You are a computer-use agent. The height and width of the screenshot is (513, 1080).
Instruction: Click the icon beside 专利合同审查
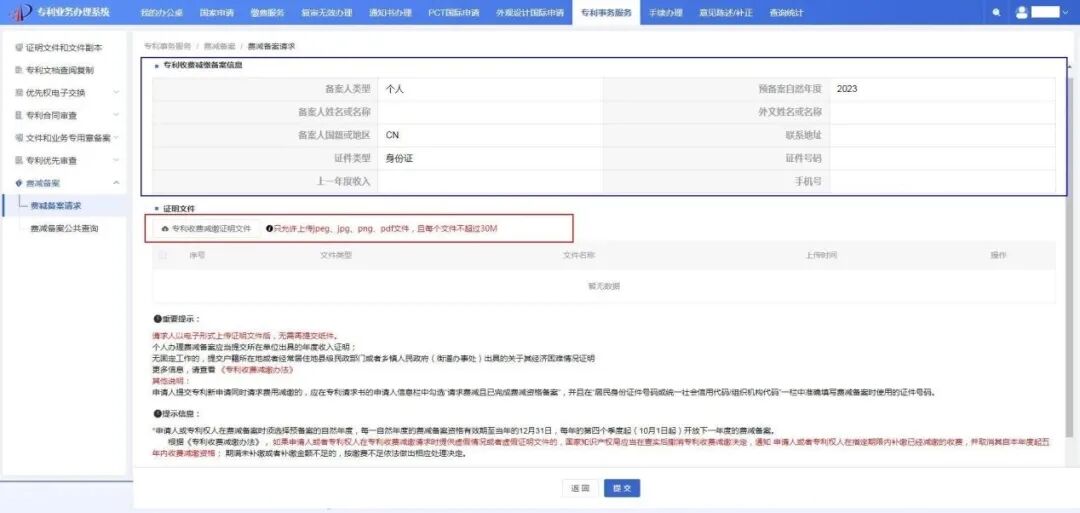[19, 115]
